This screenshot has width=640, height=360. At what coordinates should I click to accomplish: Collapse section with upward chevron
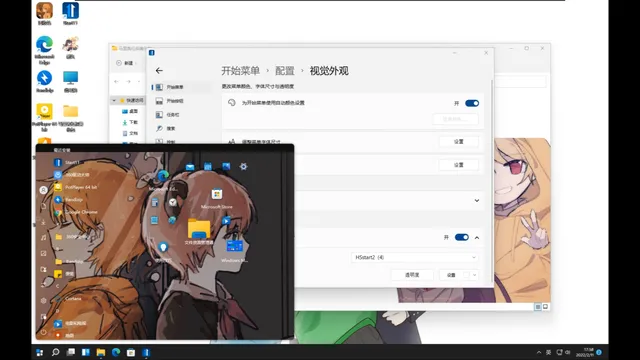477,238
